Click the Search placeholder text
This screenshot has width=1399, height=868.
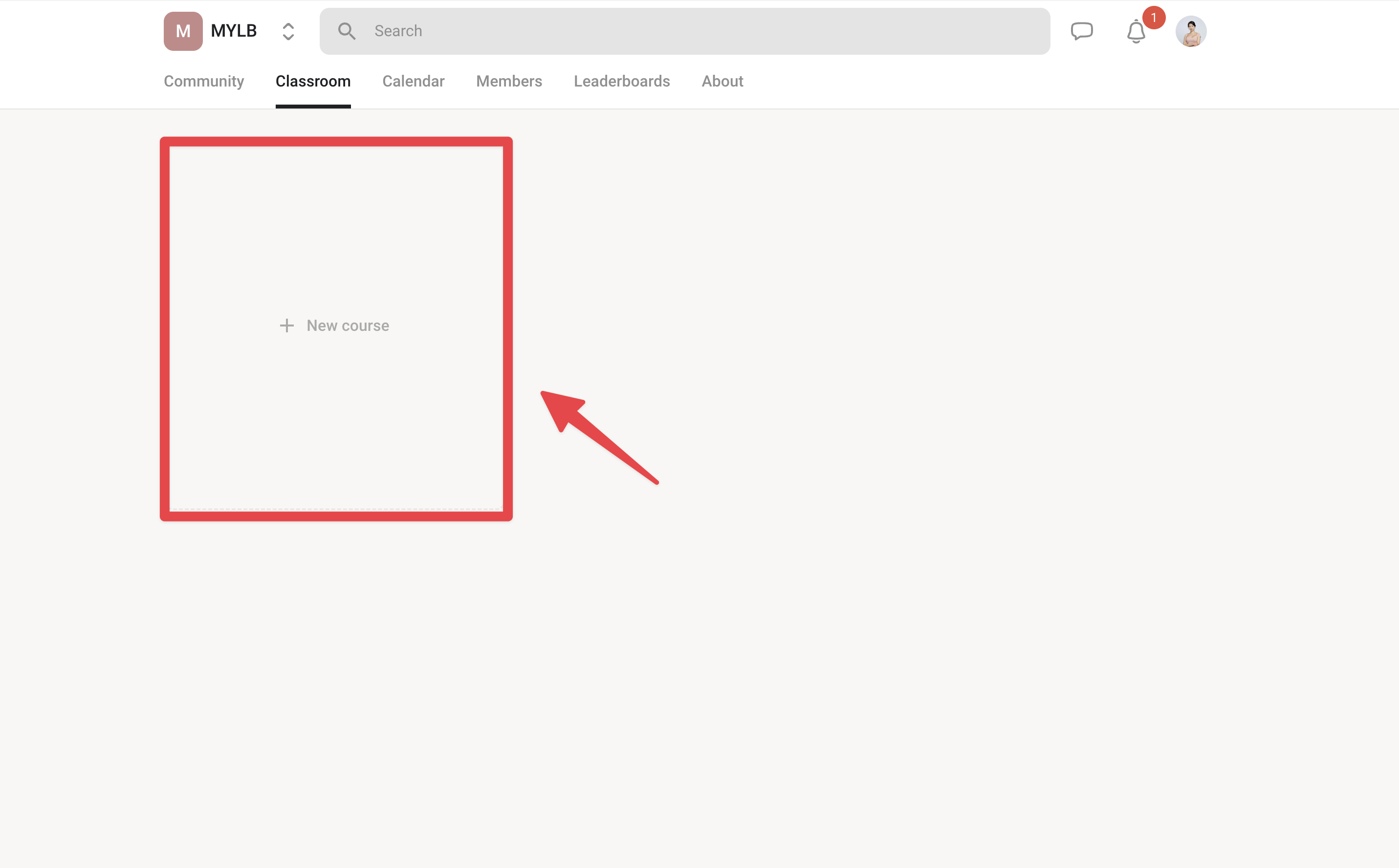398,31
